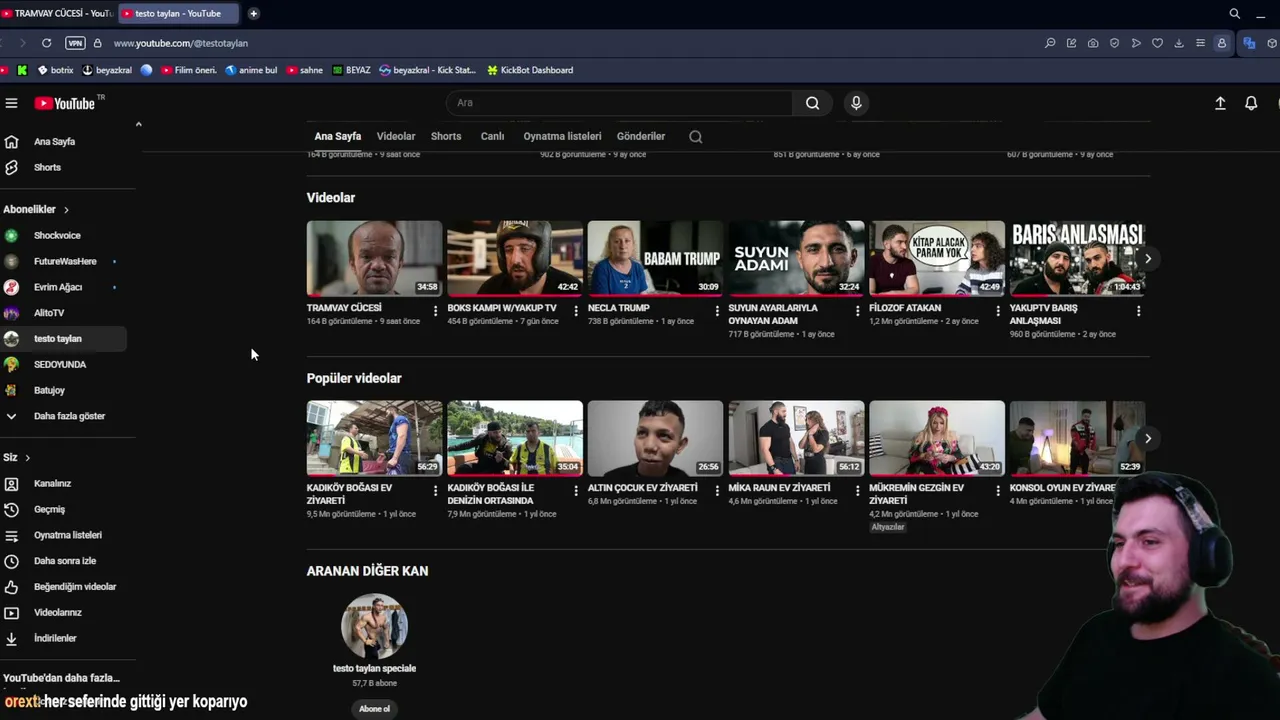
Task: Open the zoom search icon in address bar
Action: 1050,43
